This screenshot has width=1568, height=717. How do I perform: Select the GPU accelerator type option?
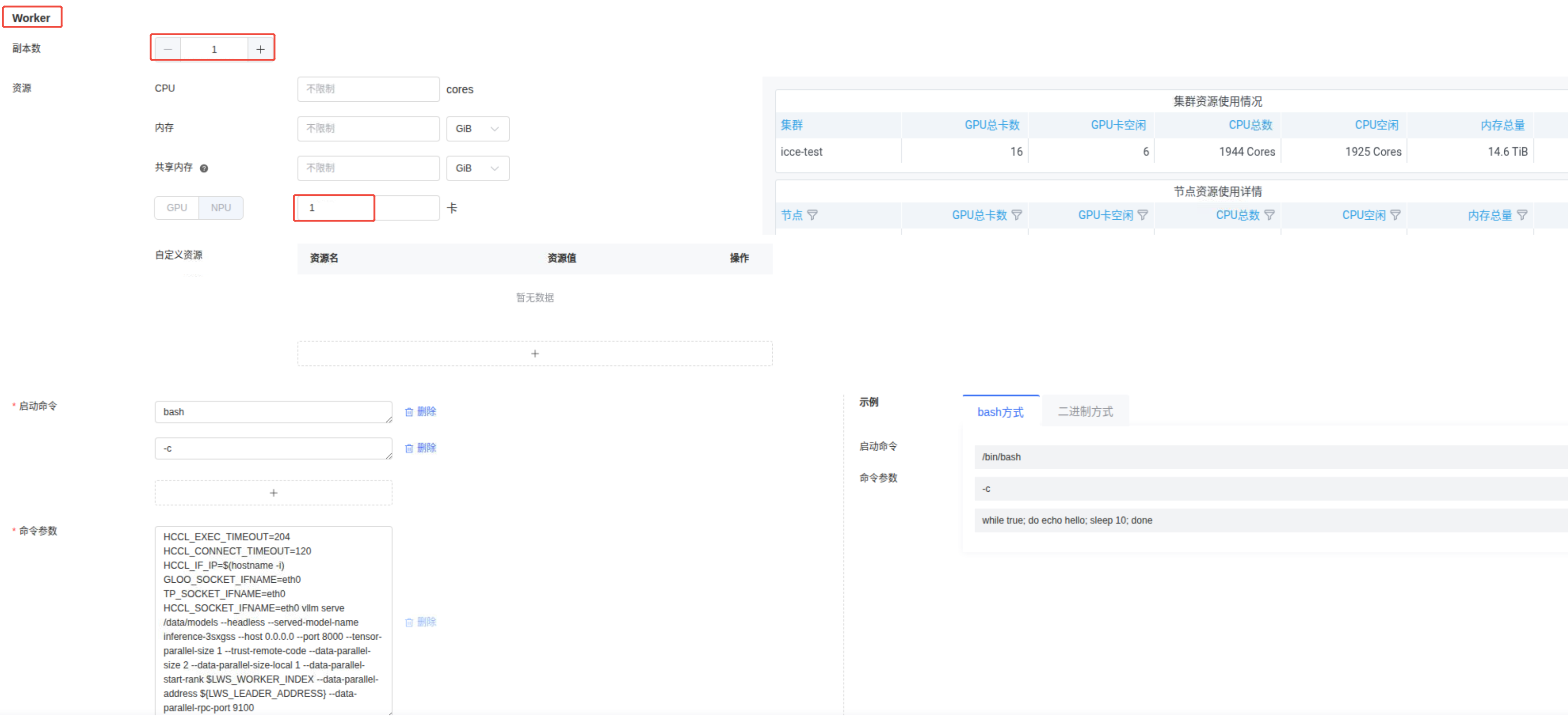(177, 208)
